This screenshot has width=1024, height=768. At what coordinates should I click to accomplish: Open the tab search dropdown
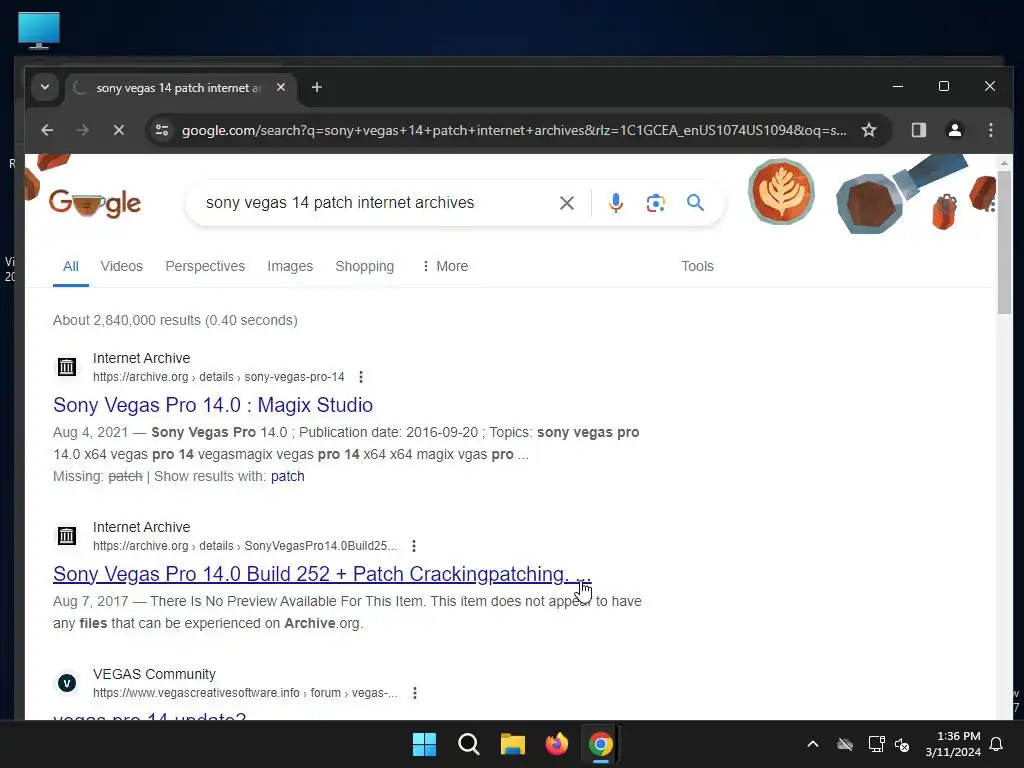point(45,87)
